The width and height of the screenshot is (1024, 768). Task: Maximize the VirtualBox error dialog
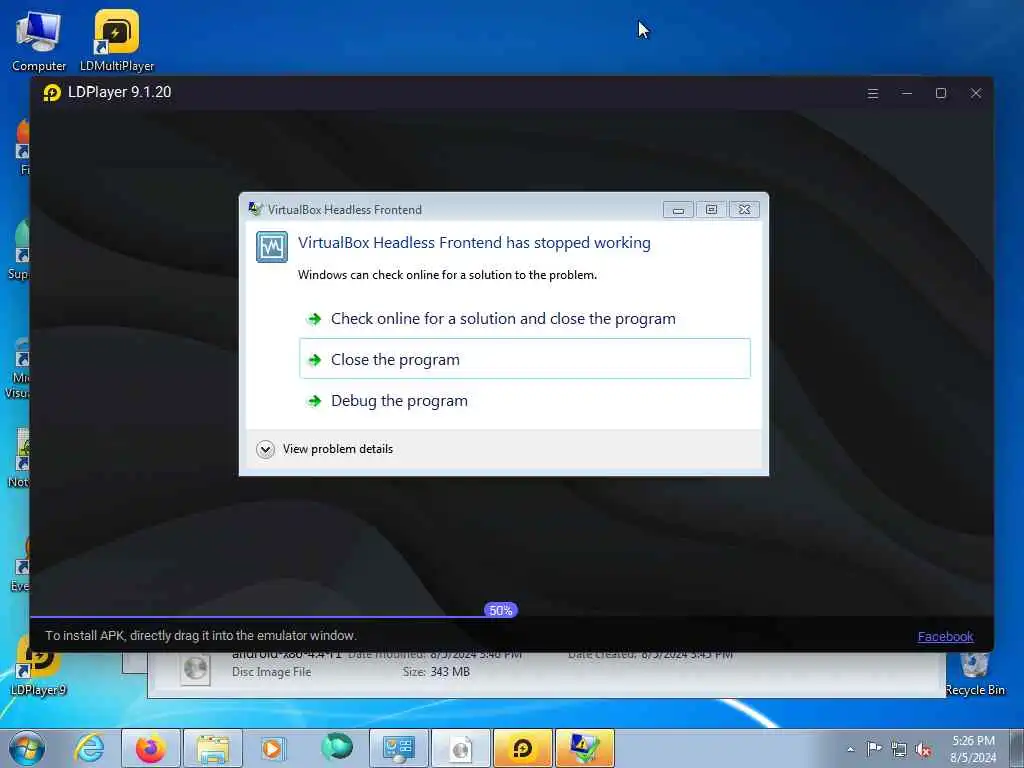711,210
